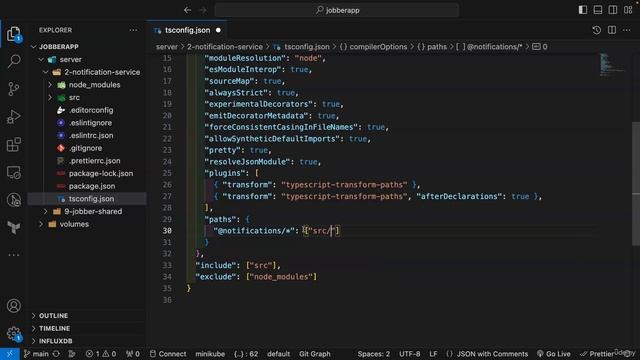The image size is (640, 360).
Task: Customize layout icon in title bar
Action: pyautogui.click(x=628, y=10)
